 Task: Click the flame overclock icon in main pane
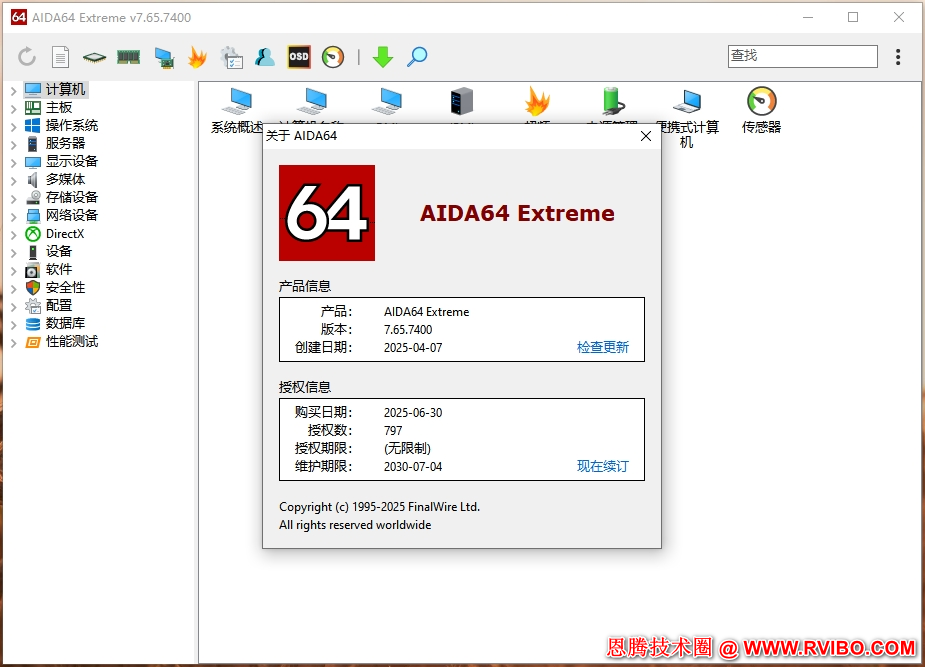click(x=537, y=101)
